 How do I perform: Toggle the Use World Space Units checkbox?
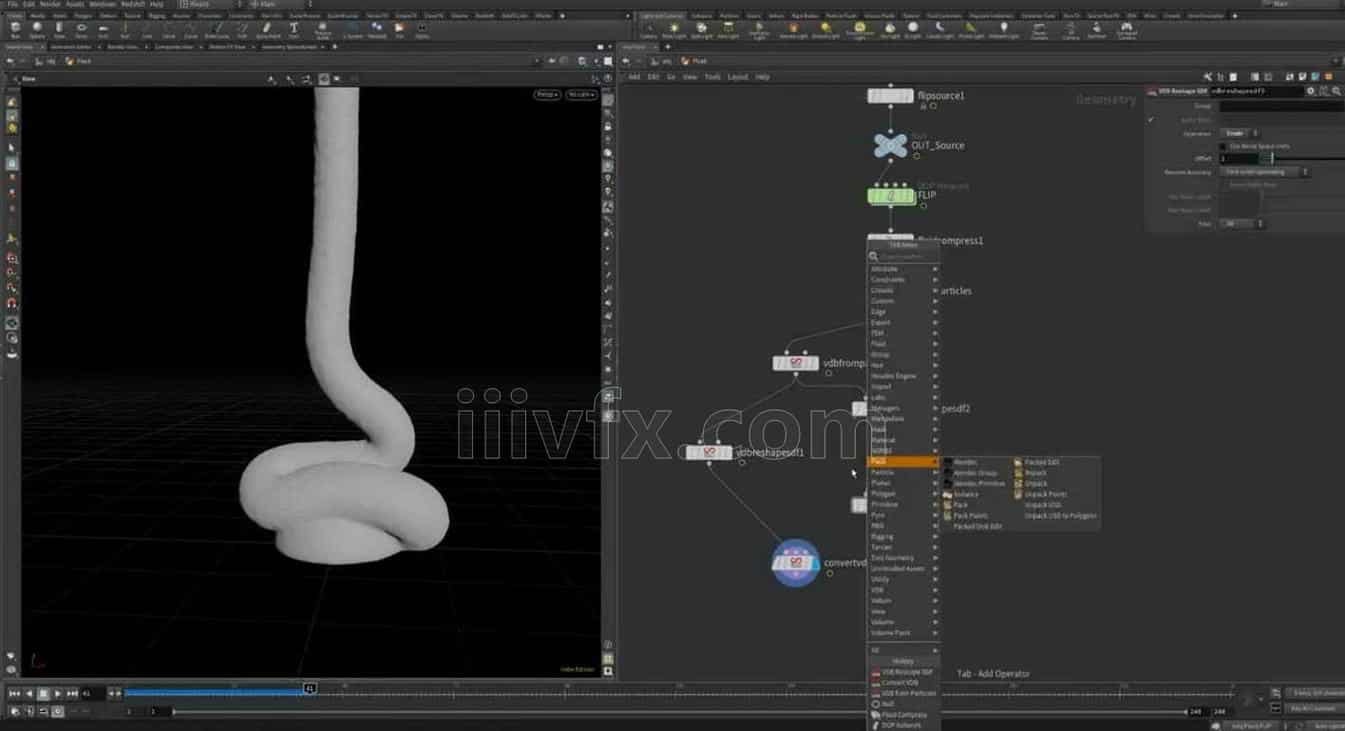[x=1223, y=146]
